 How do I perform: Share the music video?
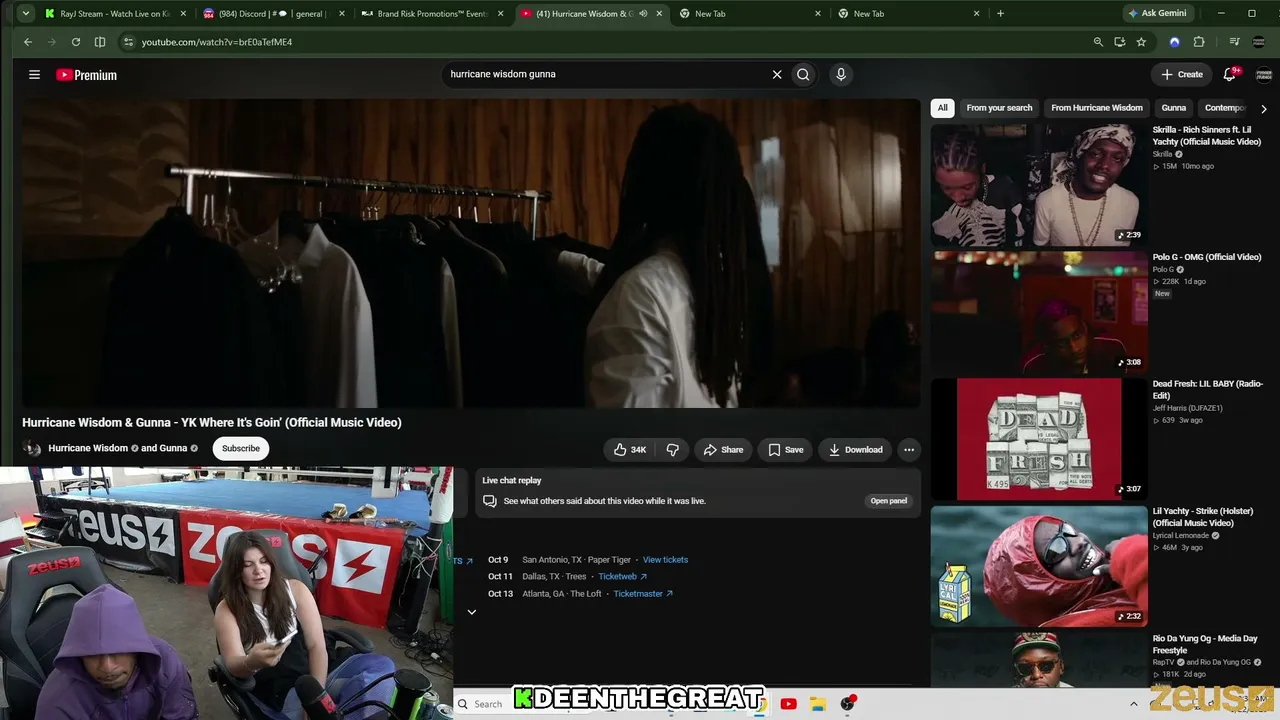coord(723,450)
